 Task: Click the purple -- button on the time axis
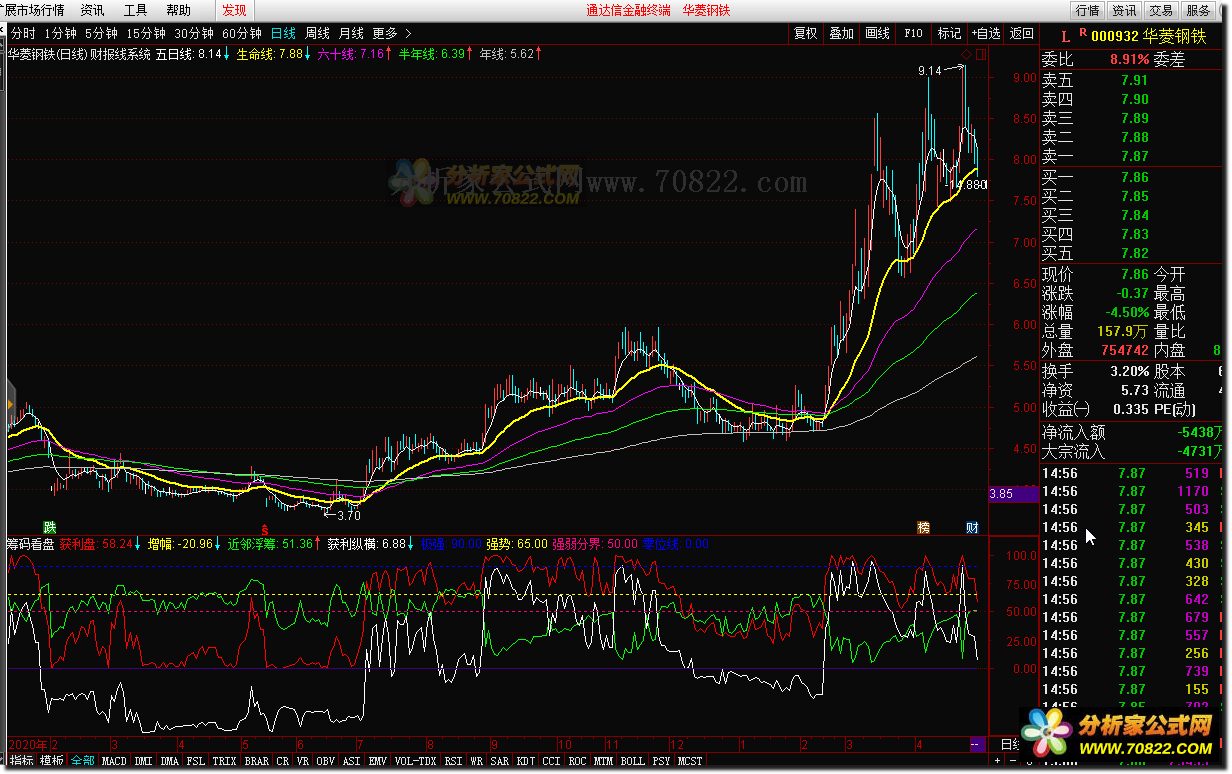tap(977, 745)
